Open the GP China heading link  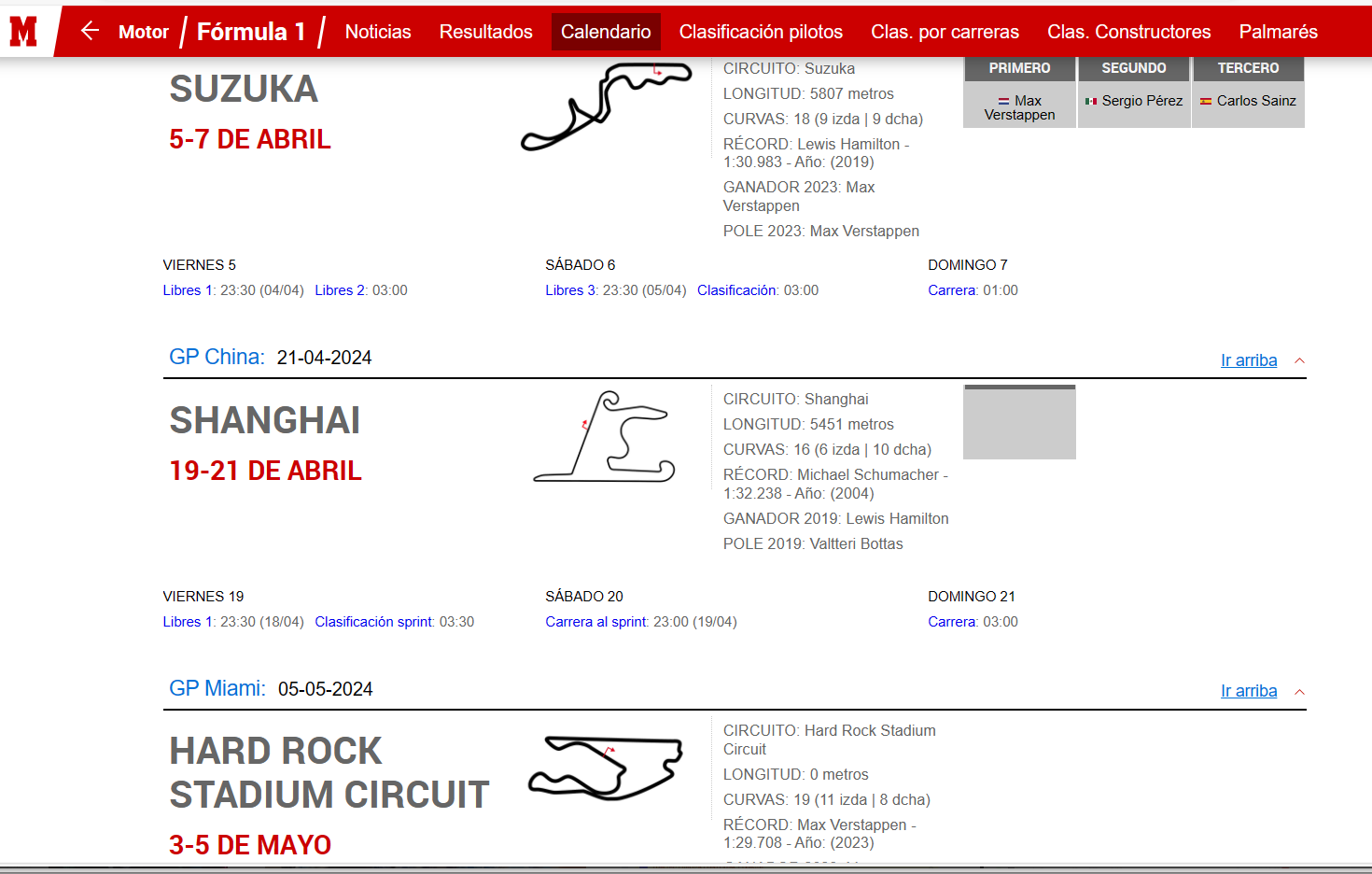point(217,357)
